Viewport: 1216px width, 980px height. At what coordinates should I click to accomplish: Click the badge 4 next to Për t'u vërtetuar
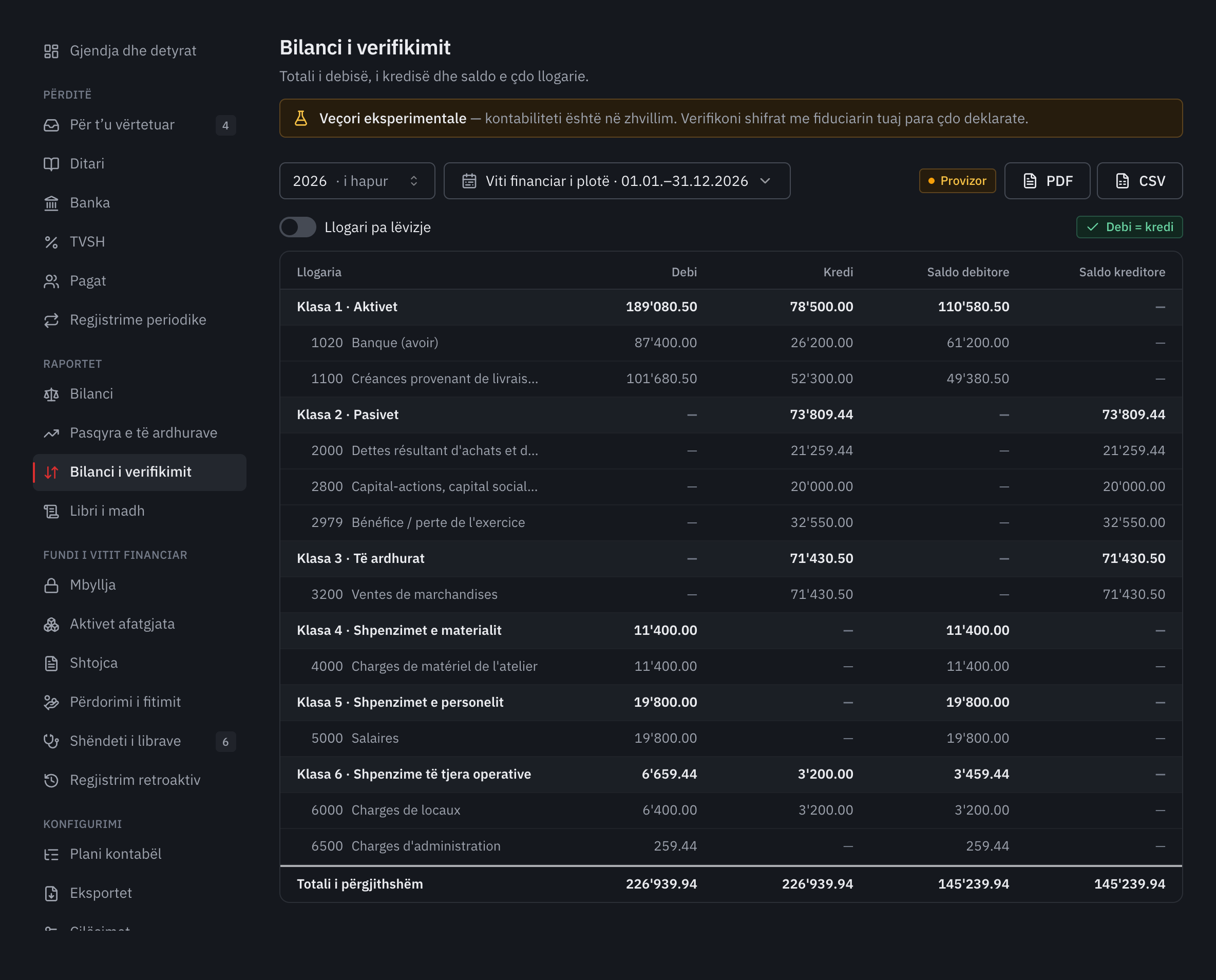tap(226, 125)
